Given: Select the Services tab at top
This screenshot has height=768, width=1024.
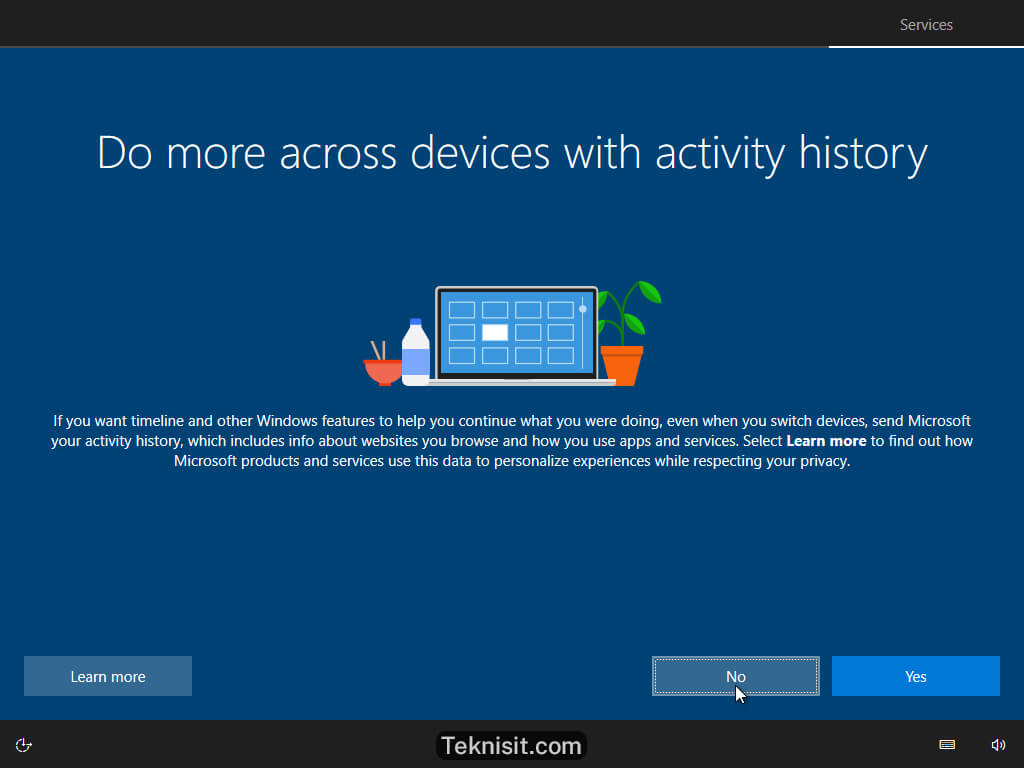Looking at the screenshot, I should (926, 25).
